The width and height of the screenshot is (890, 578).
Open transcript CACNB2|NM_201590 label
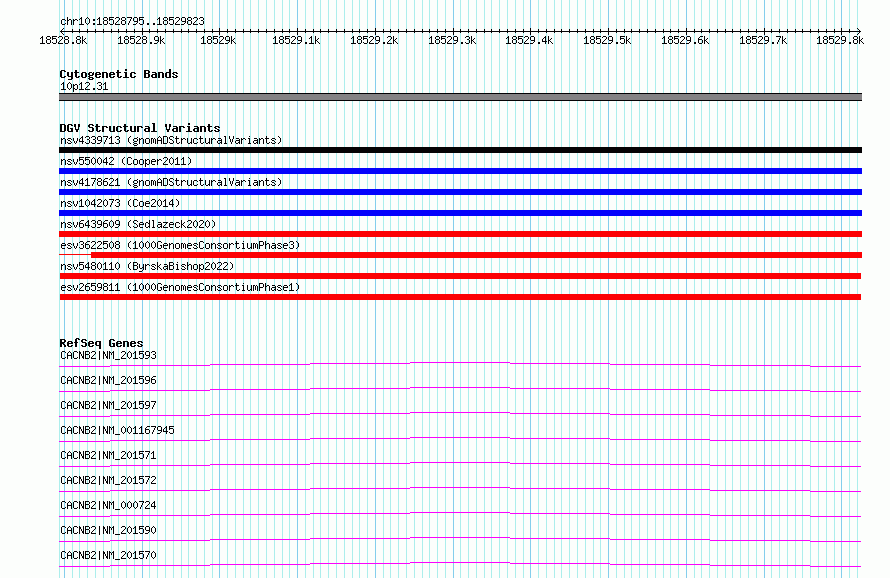pos(108,530)
